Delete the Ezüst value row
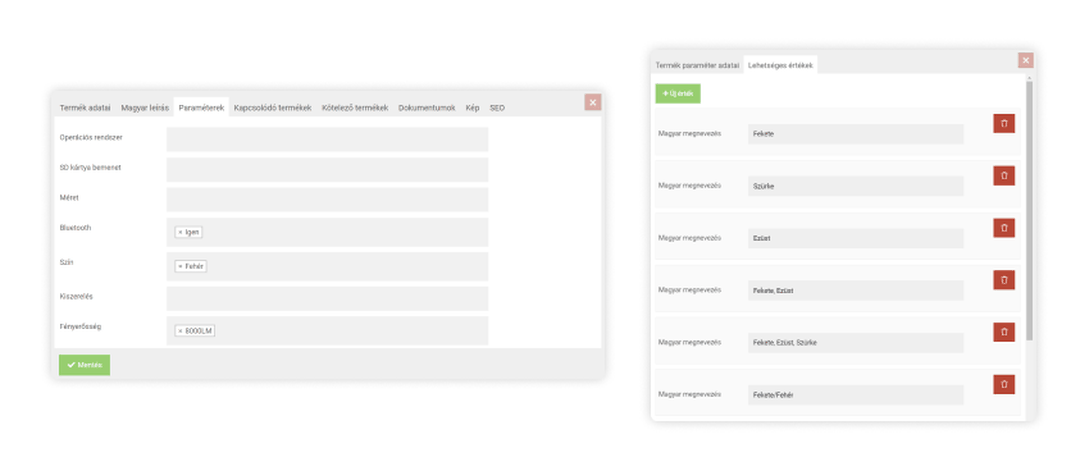 coord(1004,228)
